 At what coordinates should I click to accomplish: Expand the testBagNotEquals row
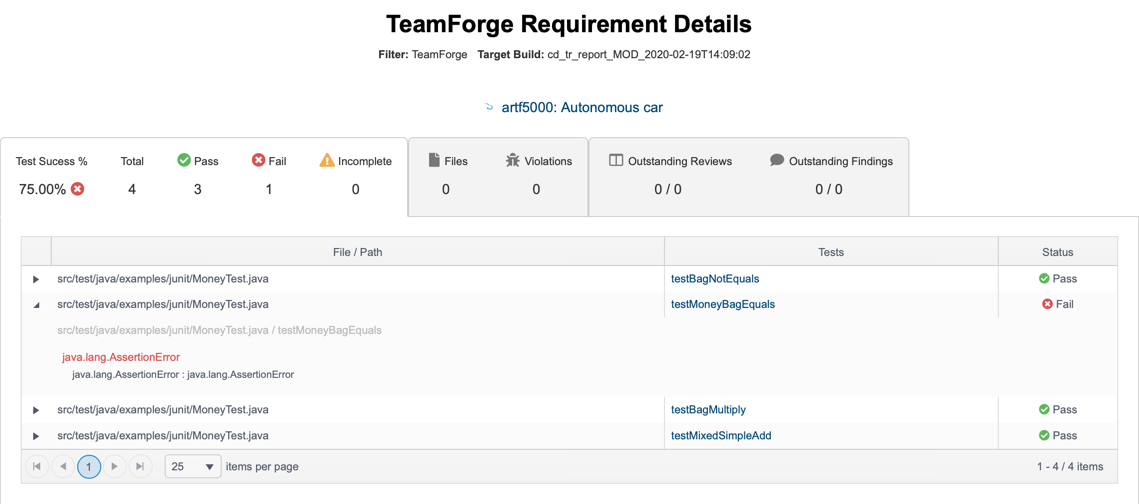[36, 279]
